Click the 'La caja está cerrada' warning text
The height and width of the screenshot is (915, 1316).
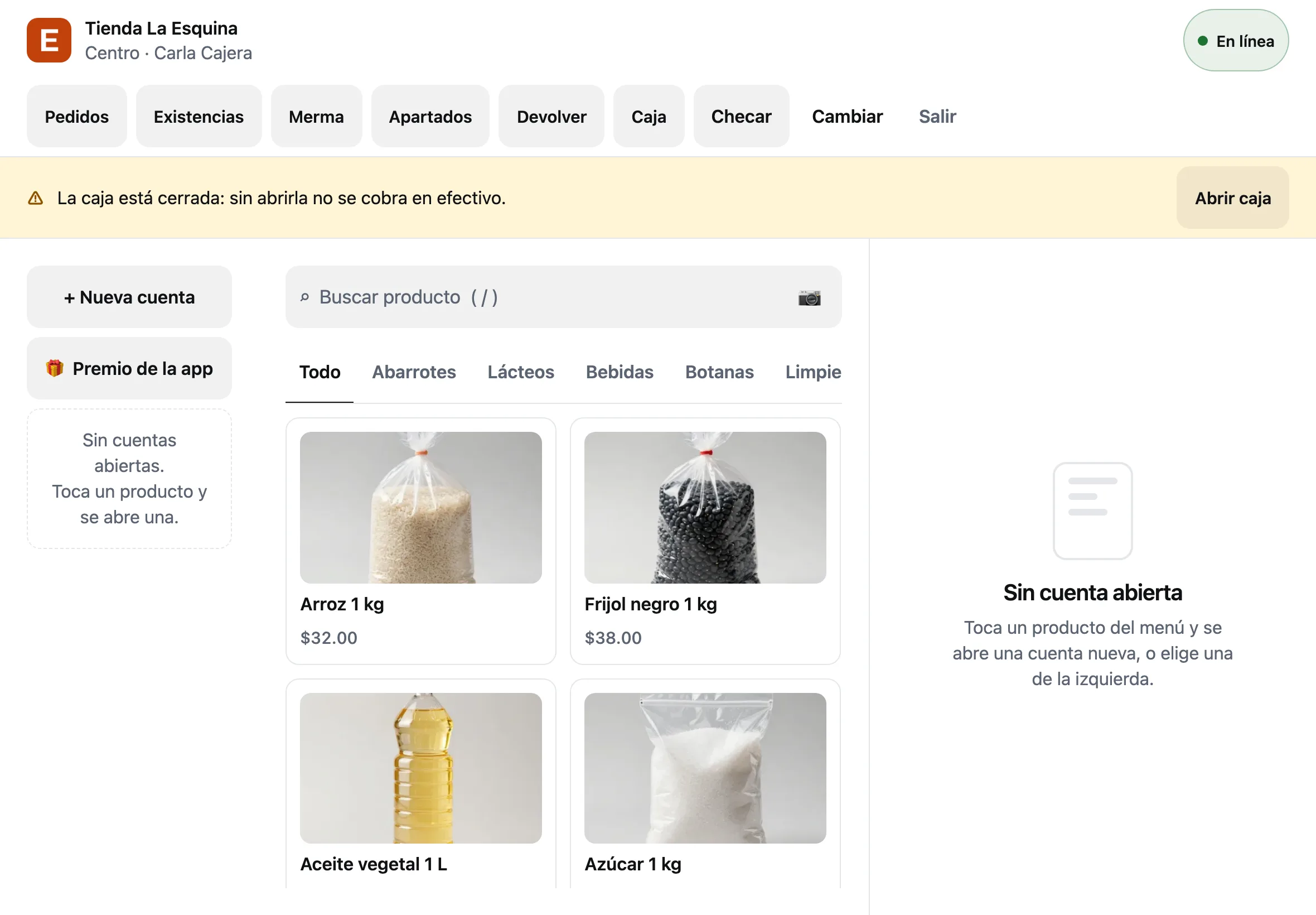281,199
